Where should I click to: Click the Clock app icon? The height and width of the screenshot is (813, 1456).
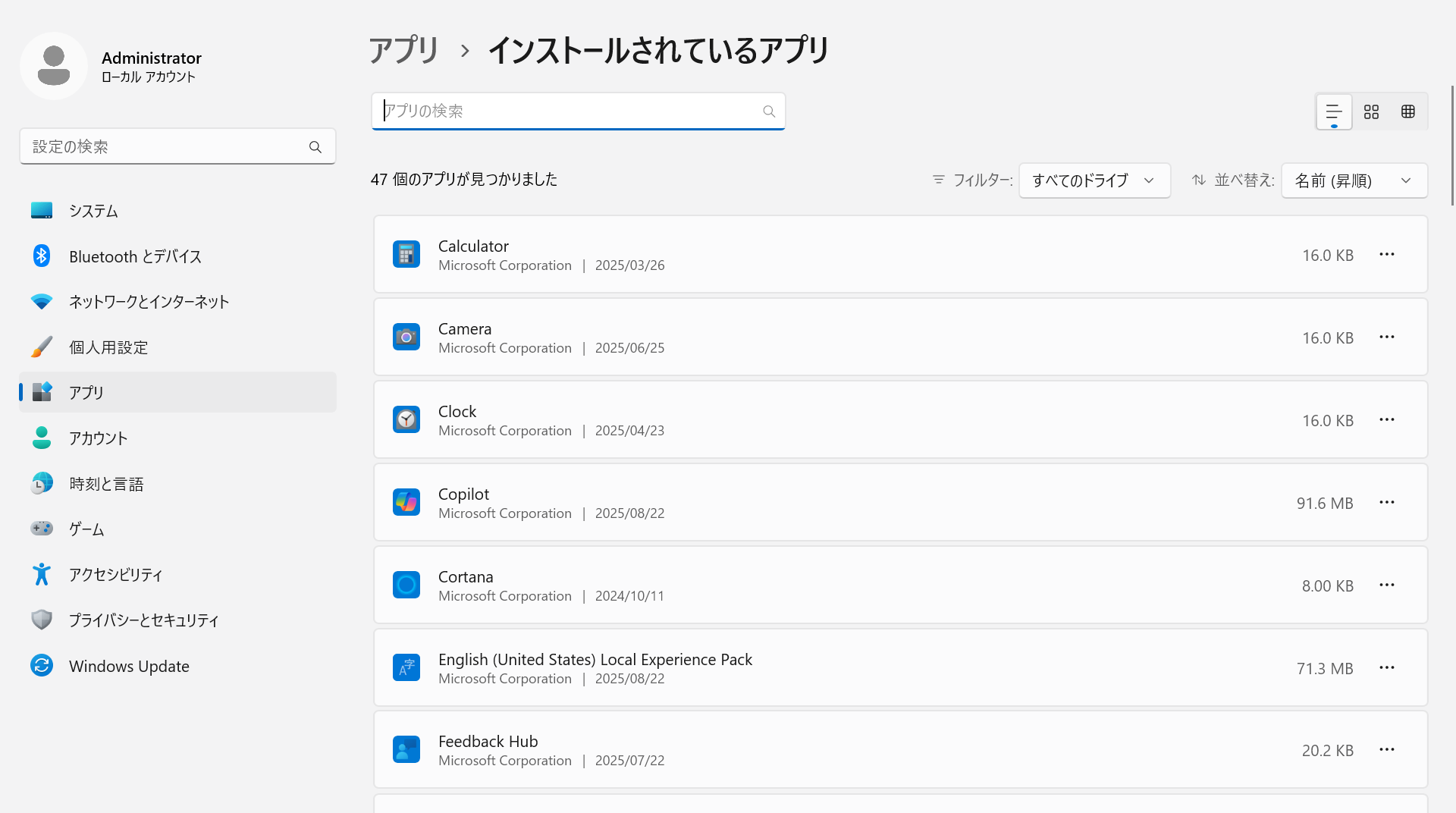click(406, 420)
